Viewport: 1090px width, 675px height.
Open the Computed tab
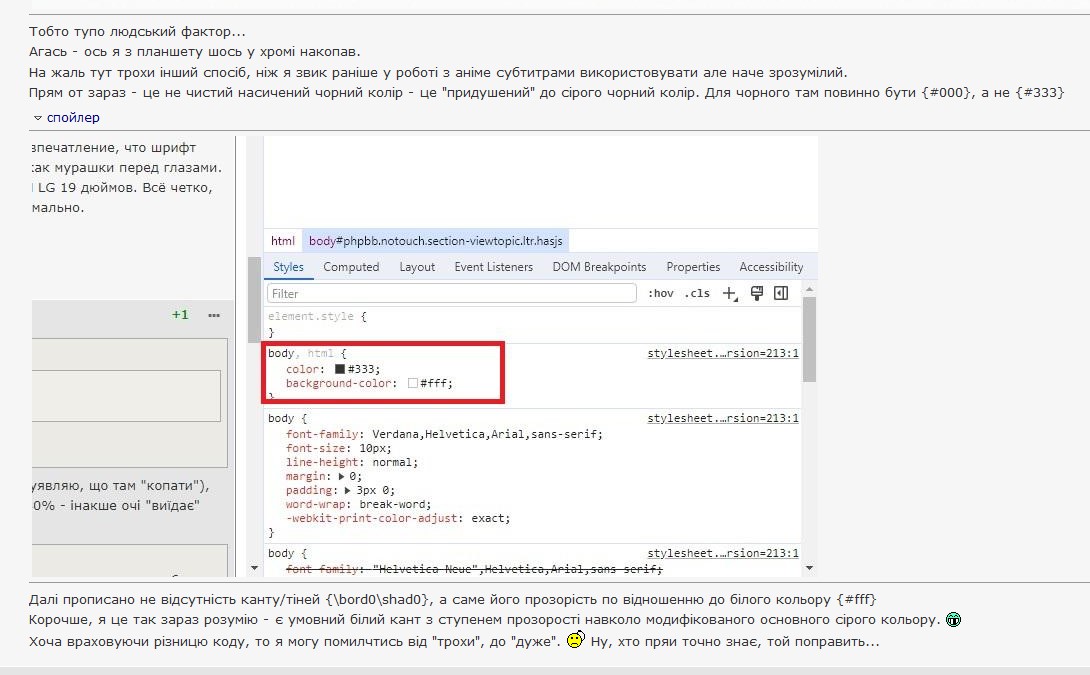351,267
